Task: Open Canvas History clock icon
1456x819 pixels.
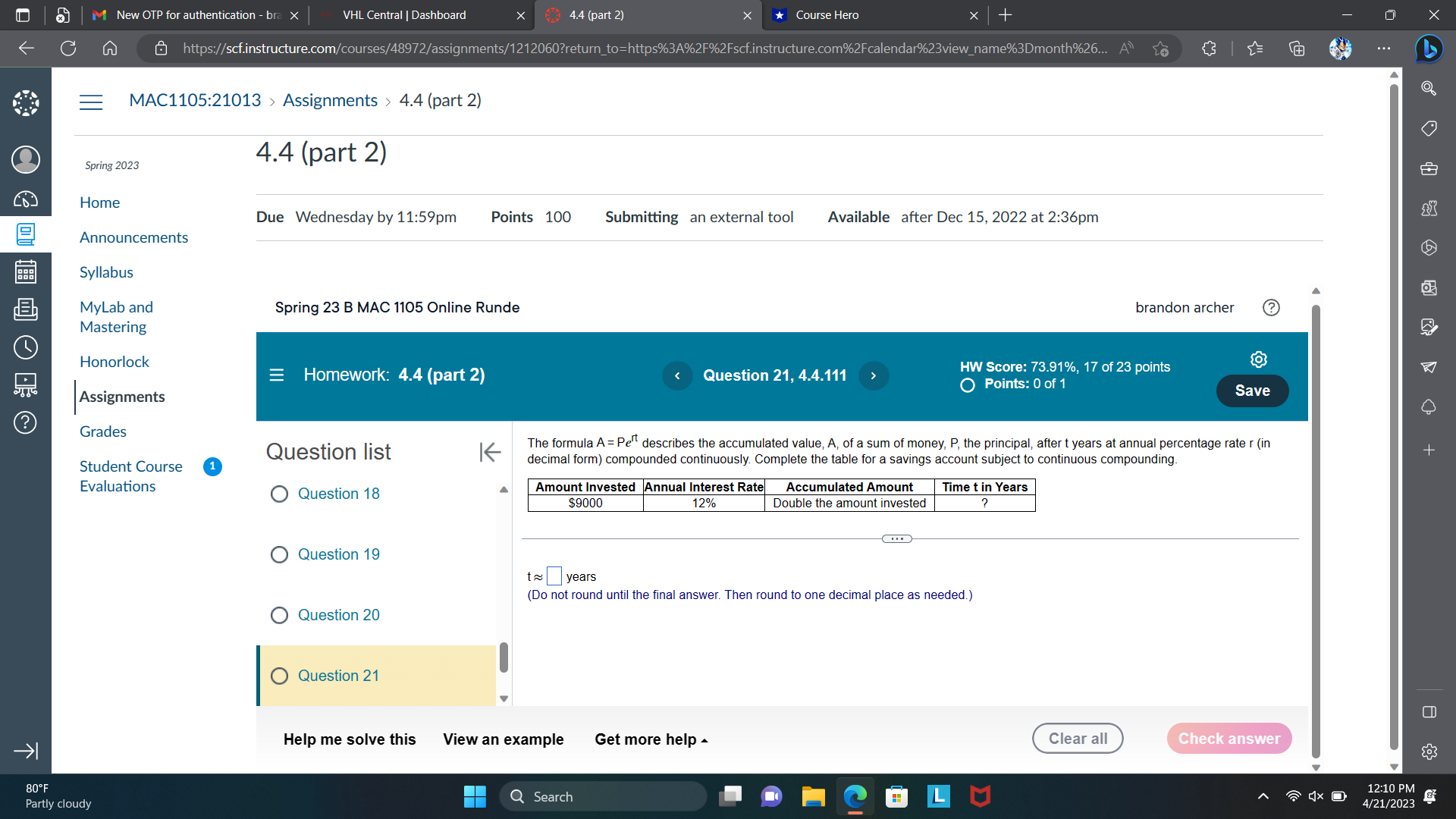Action: click(x=25, y=347)
